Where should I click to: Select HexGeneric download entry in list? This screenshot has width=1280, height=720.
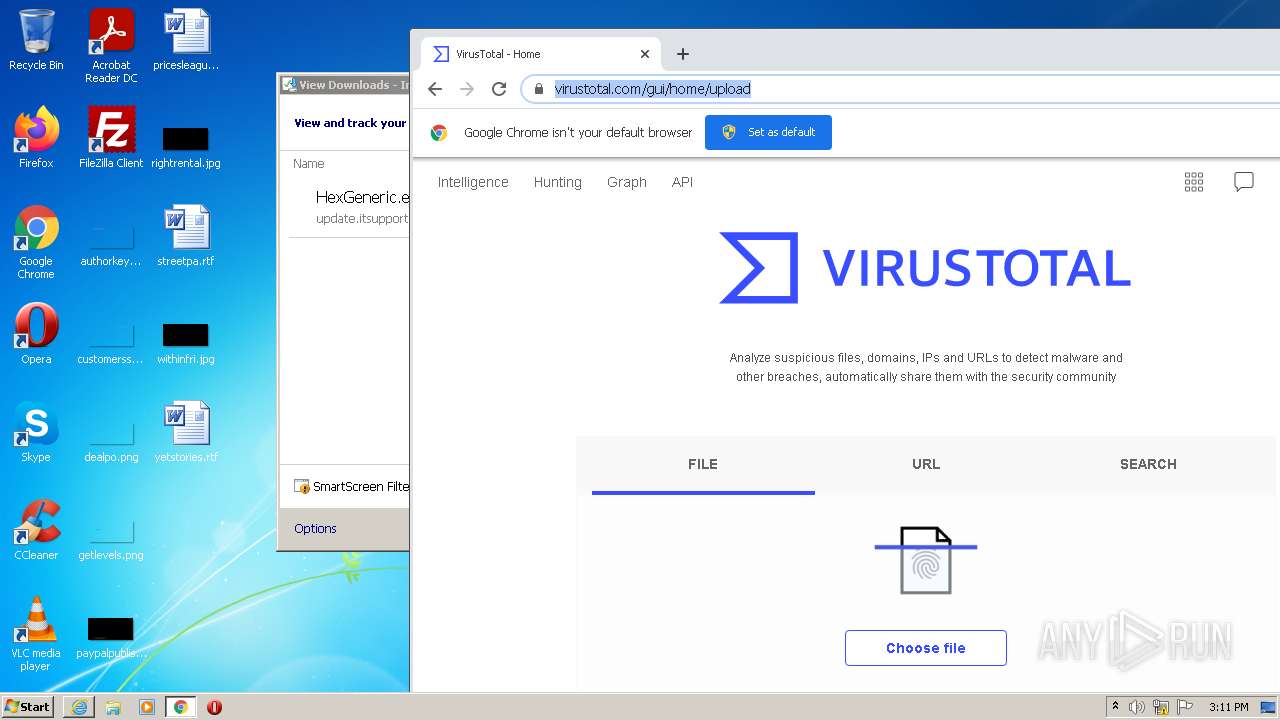point(349,207)
